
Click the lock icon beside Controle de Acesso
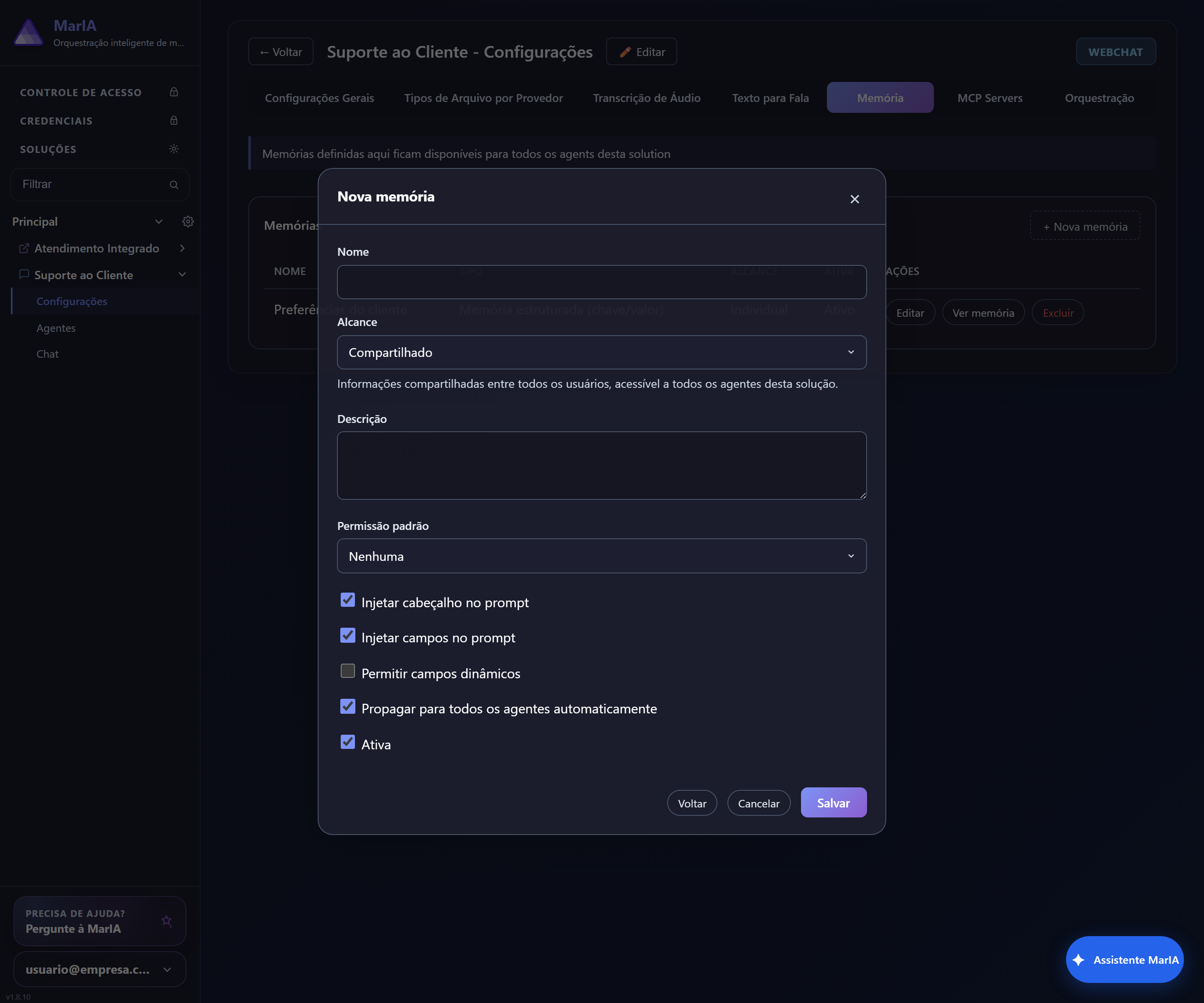[174, 92]
